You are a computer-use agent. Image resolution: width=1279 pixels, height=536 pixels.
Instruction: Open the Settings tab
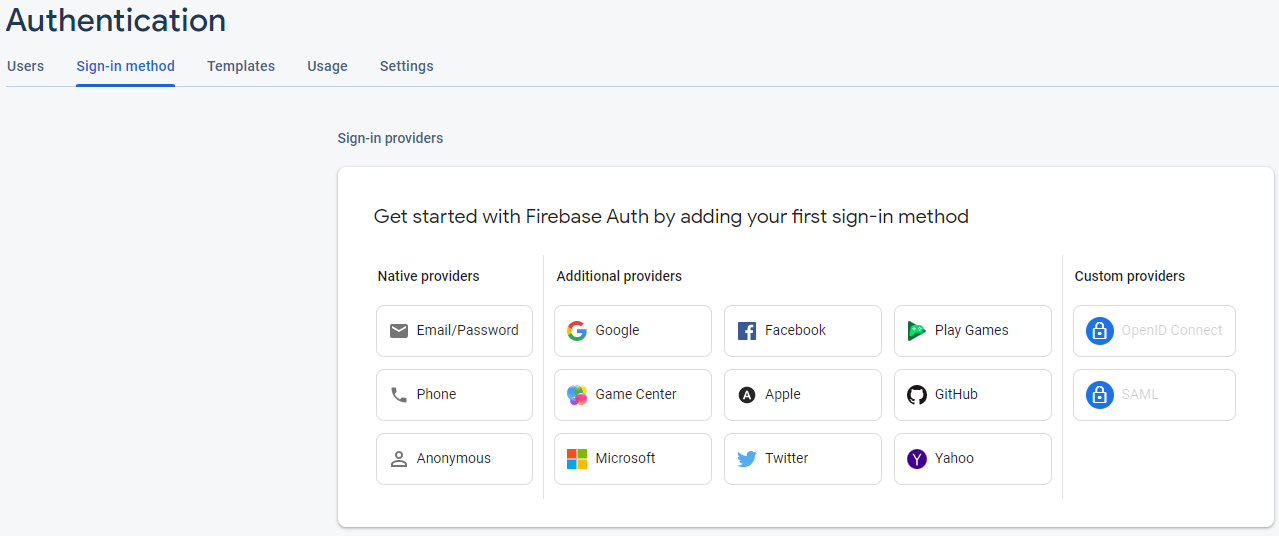point(406,66)
